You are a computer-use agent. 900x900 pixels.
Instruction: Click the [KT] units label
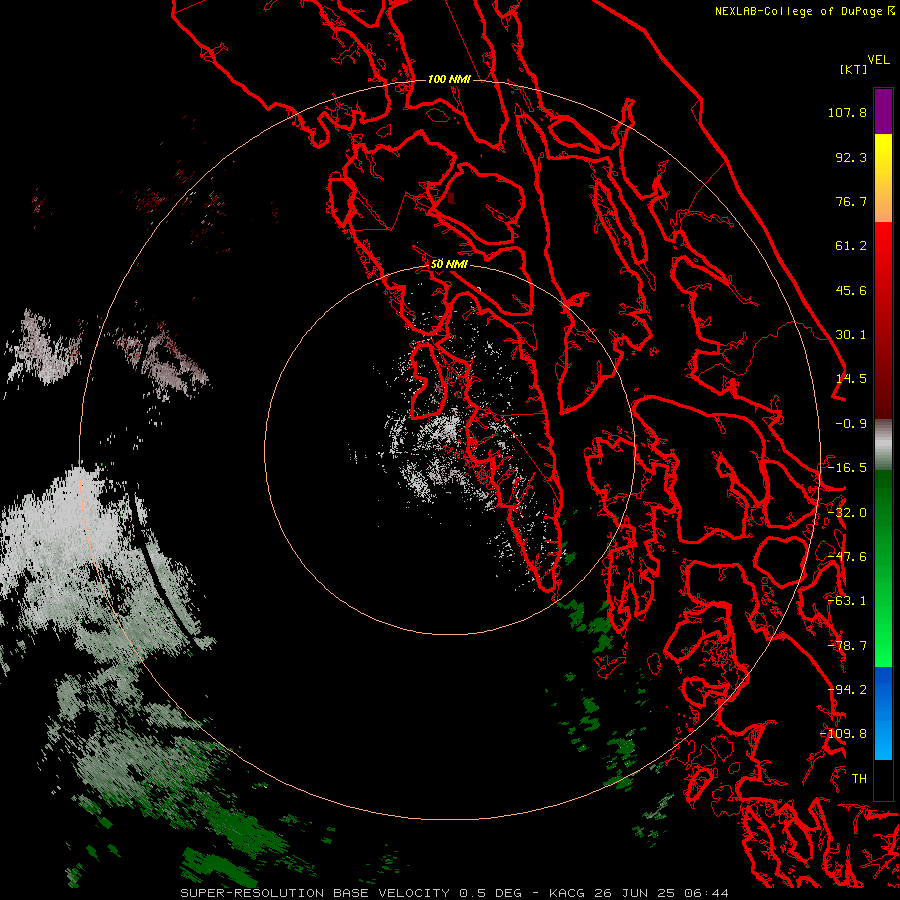pos(854,69)
